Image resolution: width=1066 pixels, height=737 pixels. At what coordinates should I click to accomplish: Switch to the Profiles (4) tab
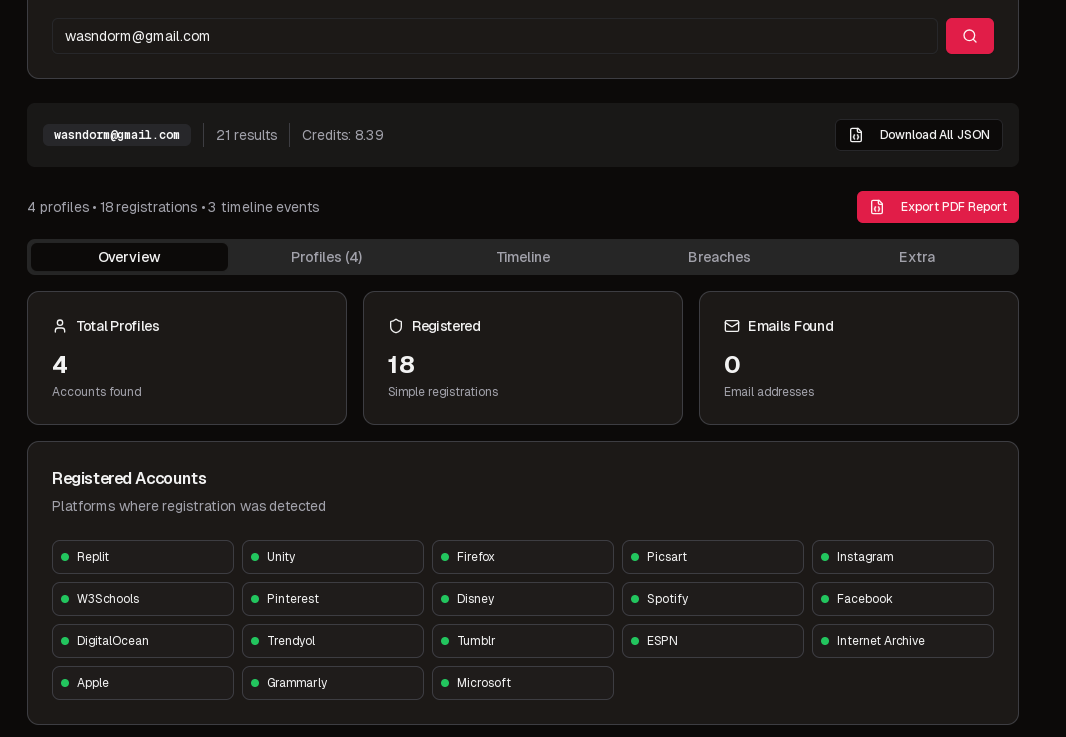click(326, 257)
